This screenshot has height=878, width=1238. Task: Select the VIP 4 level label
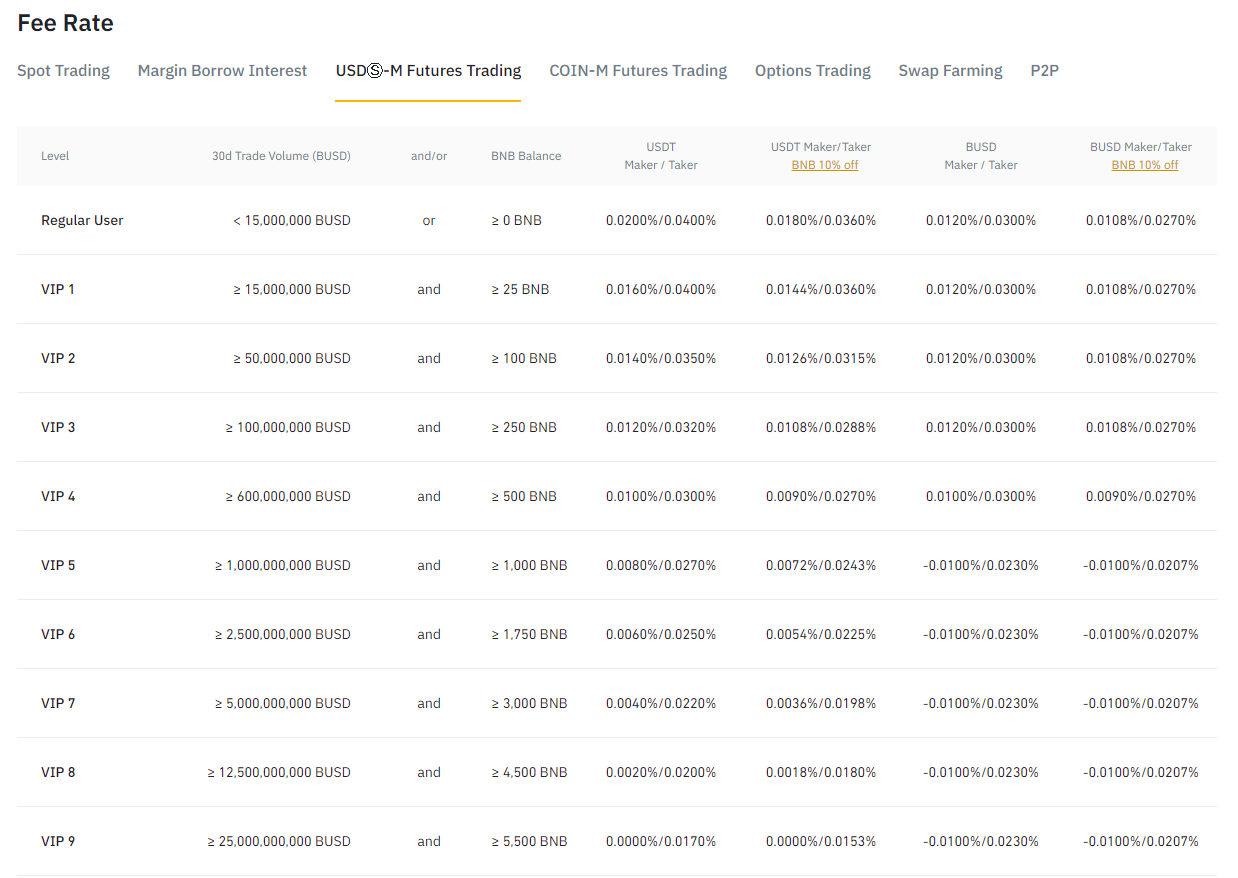click(x=58, y=496)
